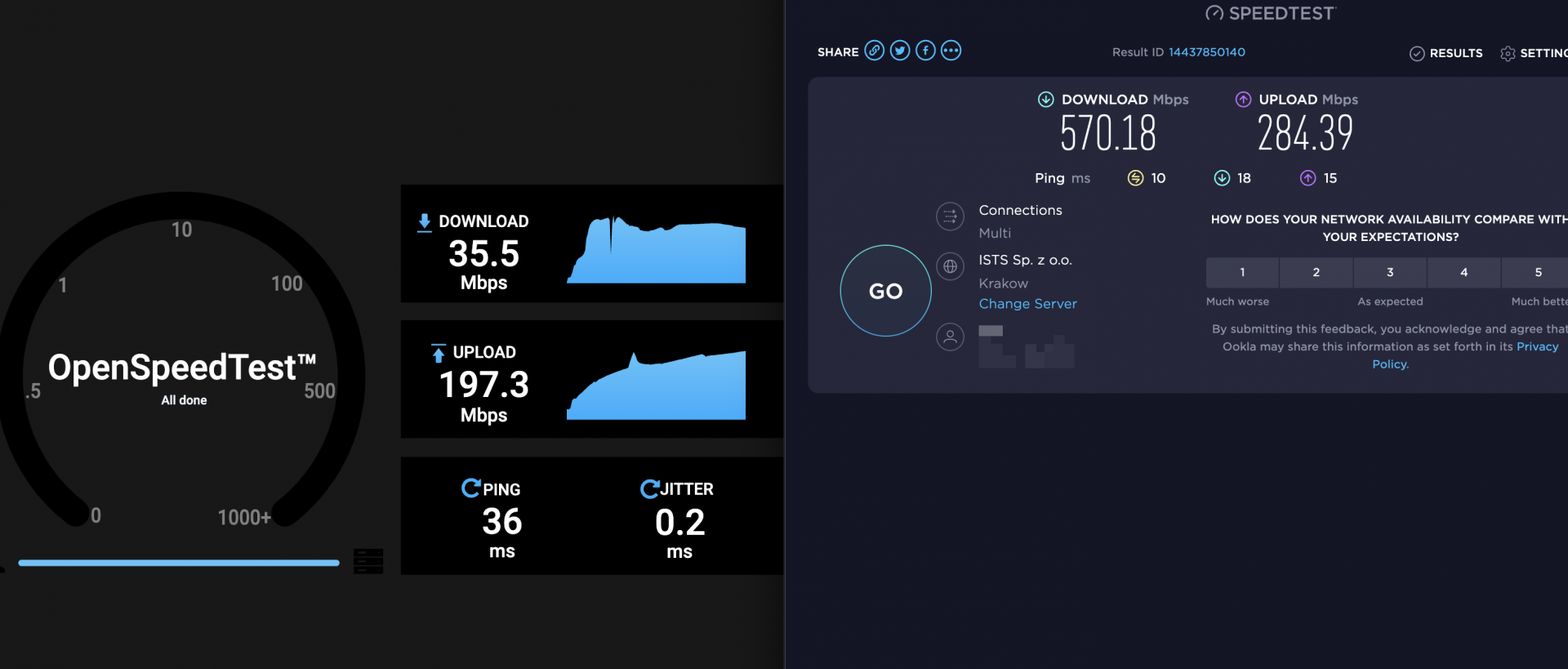1568x669 pixels.
Task: Open the Settings gear icon
Action: pyautogui.click(x=1508, y=53)
